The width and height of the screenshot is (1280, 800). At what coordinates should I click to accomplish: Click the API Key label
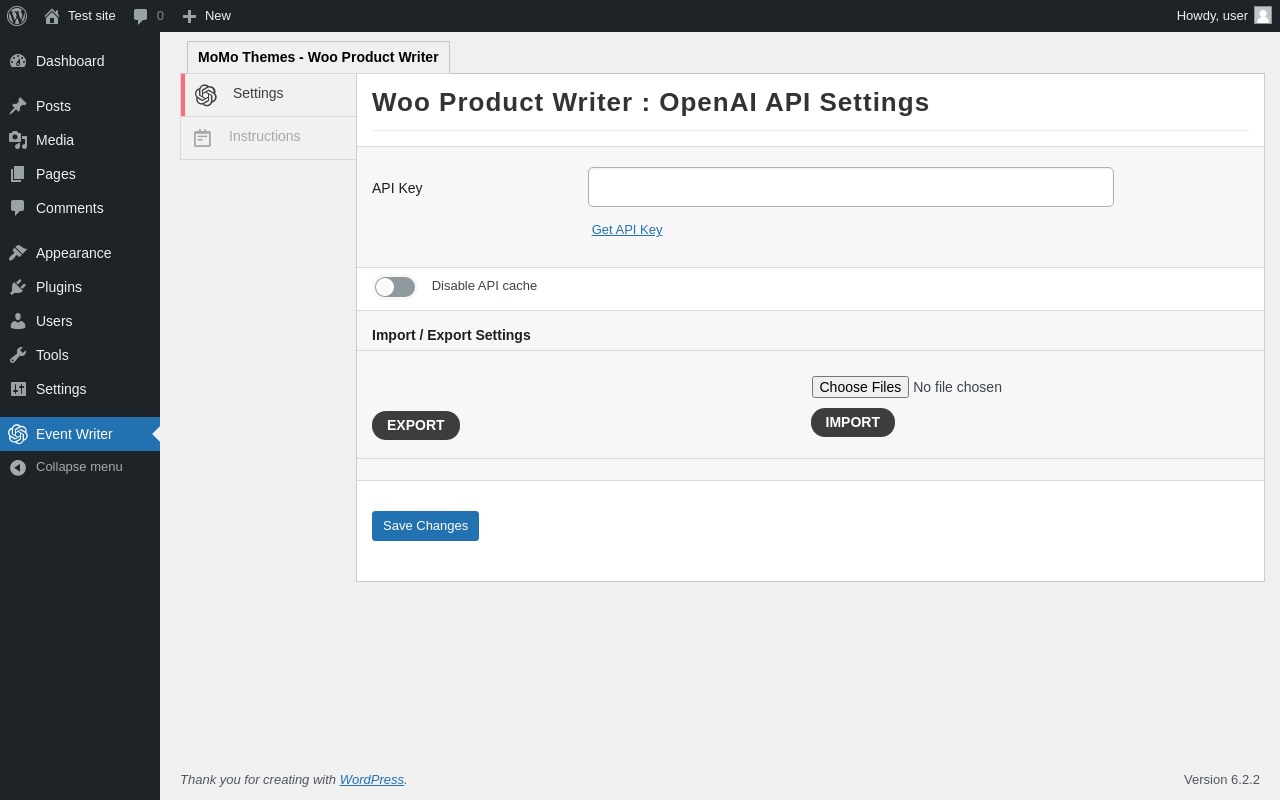(x=397, y=188)
